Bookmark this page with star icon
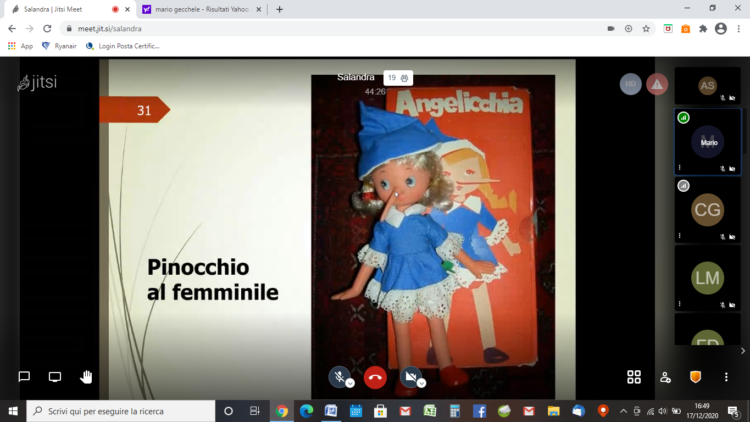The width and height of the screenshot is (750, 422). (646, 29)
